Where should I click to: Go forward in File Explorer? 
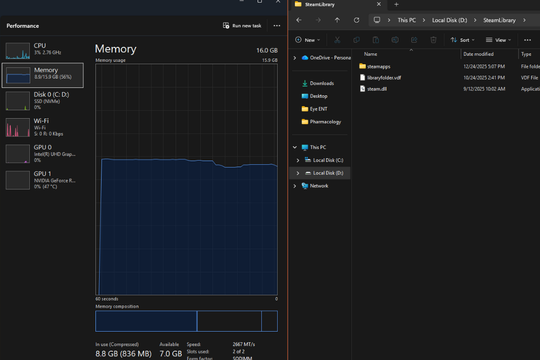pos(318,20)
